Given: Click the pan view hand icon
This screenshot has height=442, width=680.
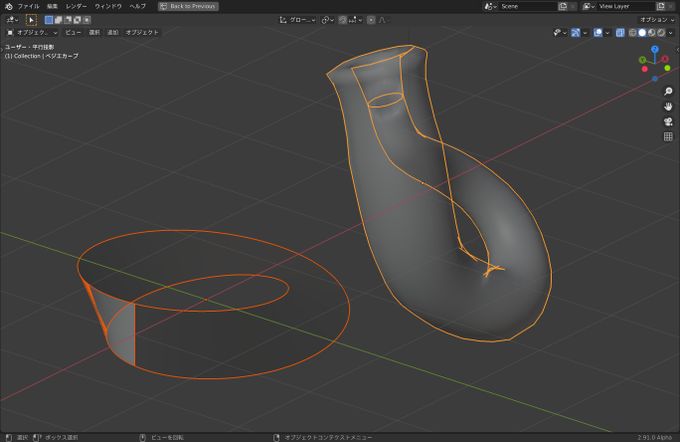Looking at the screenshot, I should [668, 106].
